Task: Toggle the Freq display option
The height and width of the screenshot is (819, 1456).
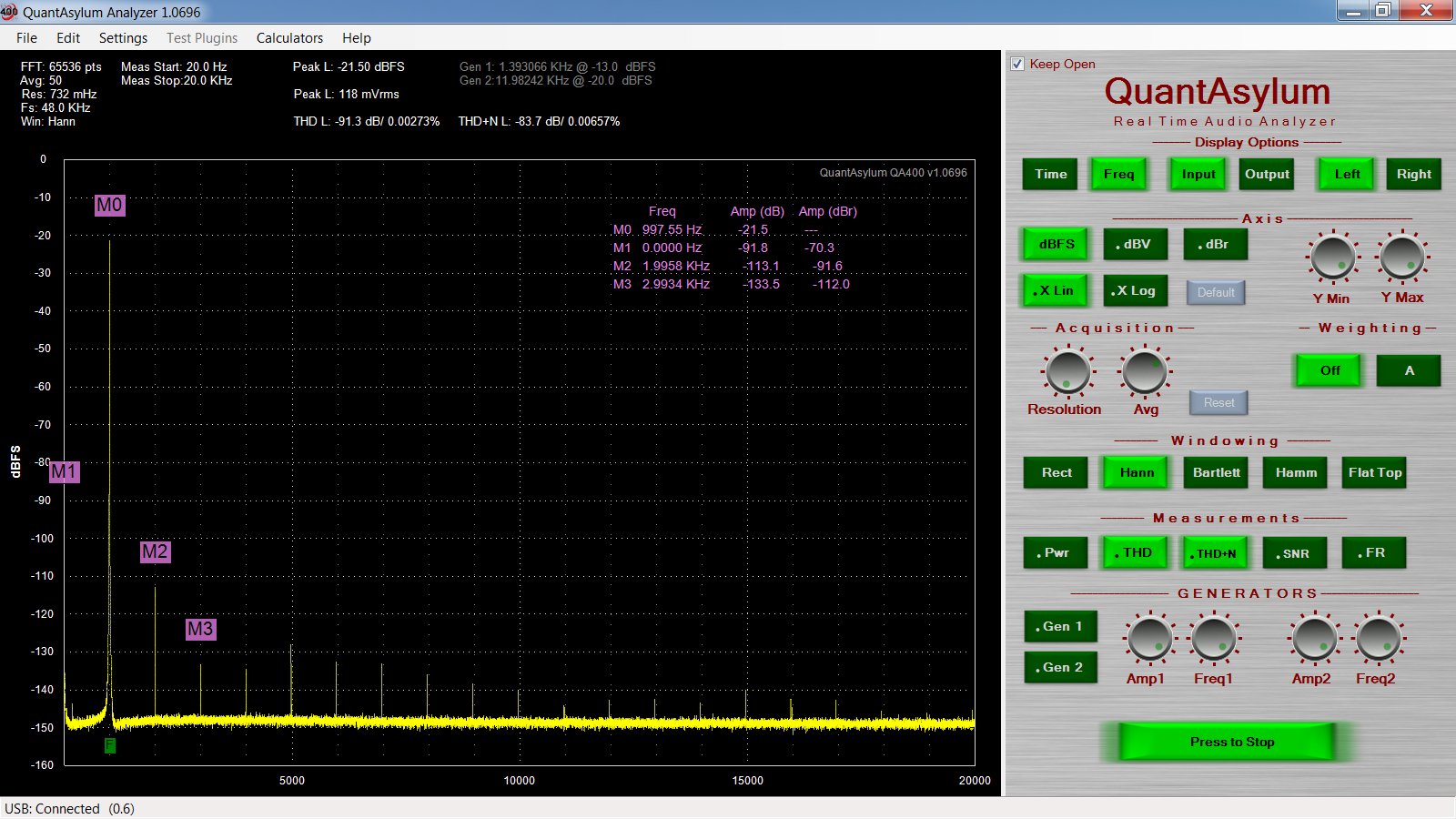Action: pyautogui.click(x=1118, y=174)
